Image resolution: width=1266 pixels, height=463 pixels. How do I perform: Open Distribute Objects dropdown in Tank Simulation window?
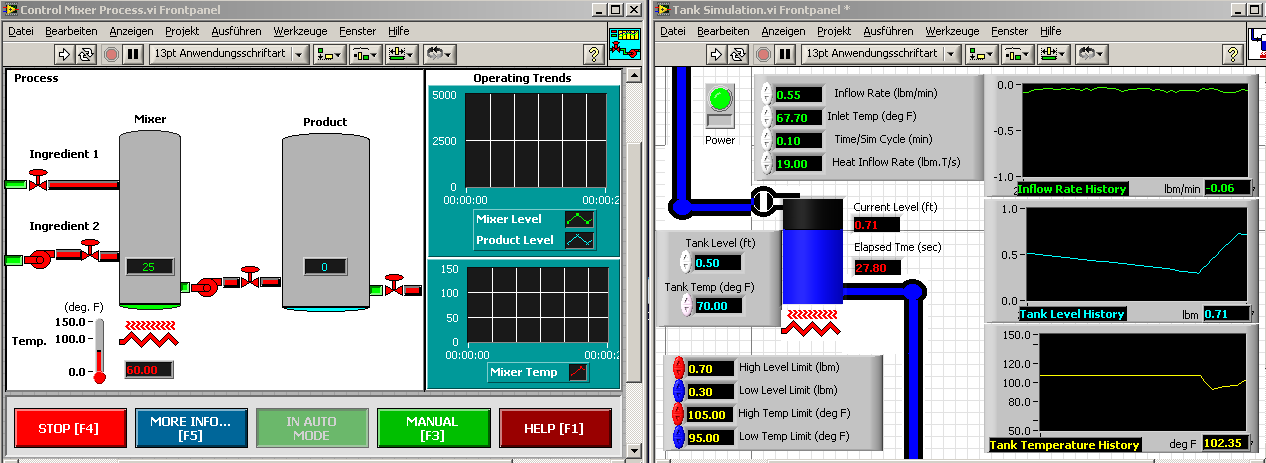coord(1018,54)
